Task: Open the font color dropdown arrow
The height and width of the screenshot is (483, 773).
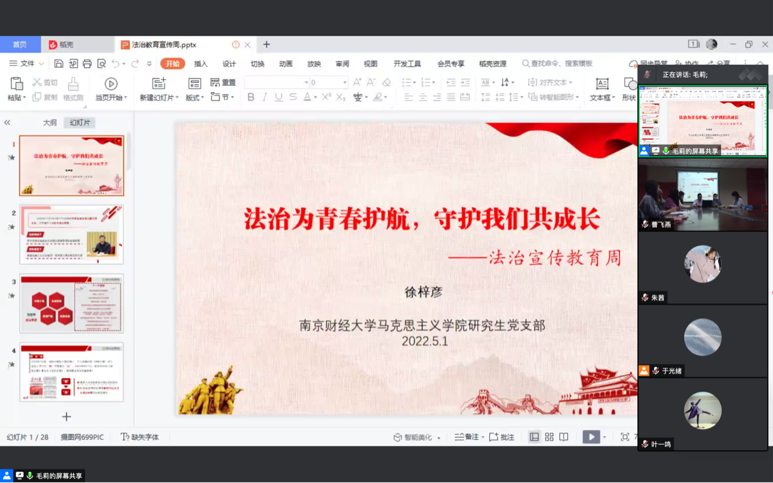Action: [315, 97]
